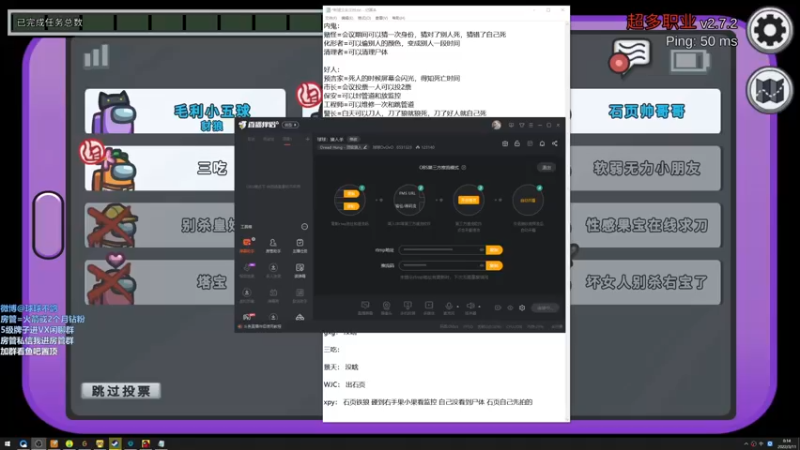The height and width of the screenshot is (450, 800).
Task: Select the 塔宝 player card
Action: click(160, 283)
